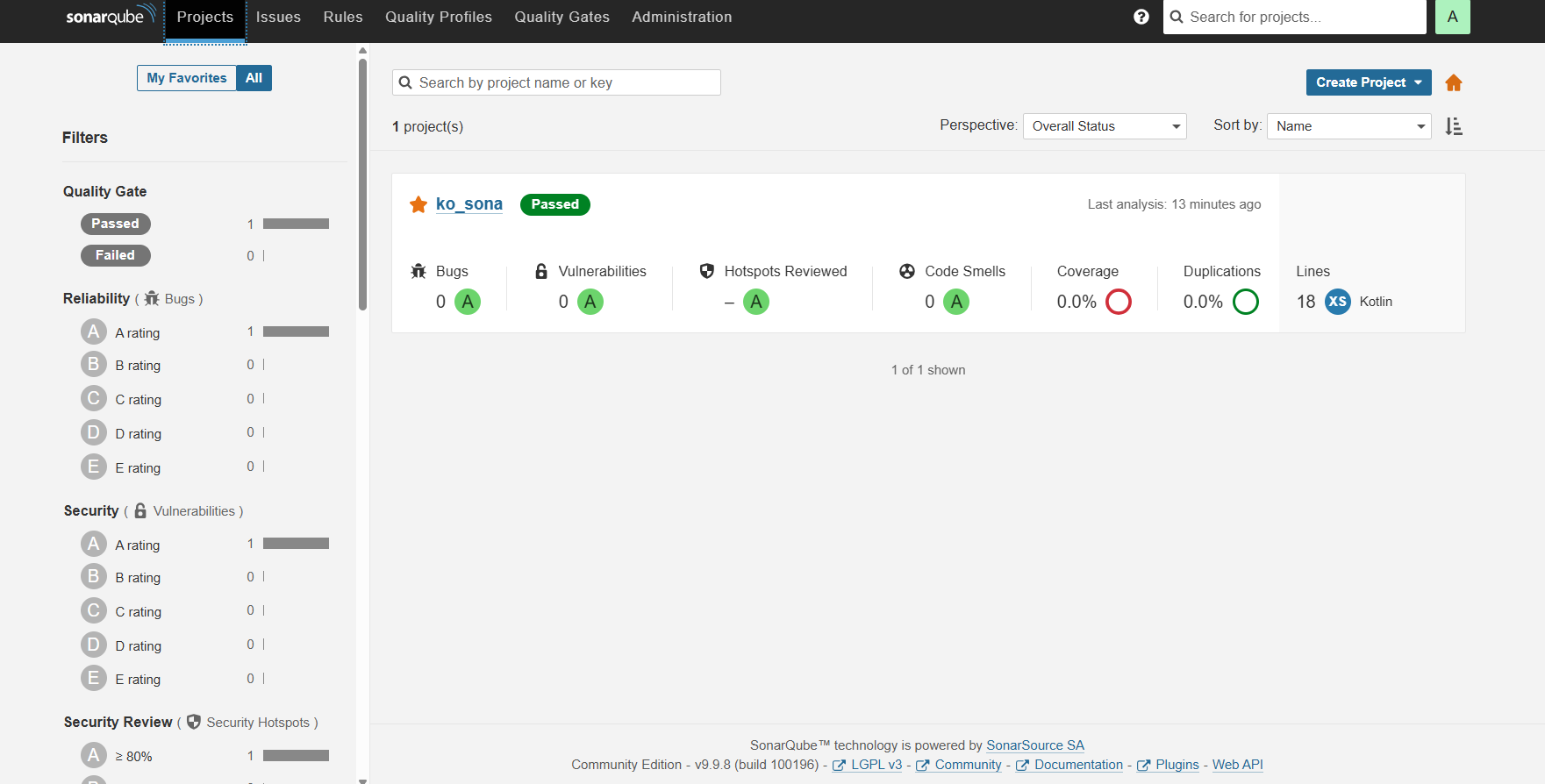This screenshot has height=784, width=1545.
Task: Click the green Duplications ring indicator
Action: [1246, 302]
